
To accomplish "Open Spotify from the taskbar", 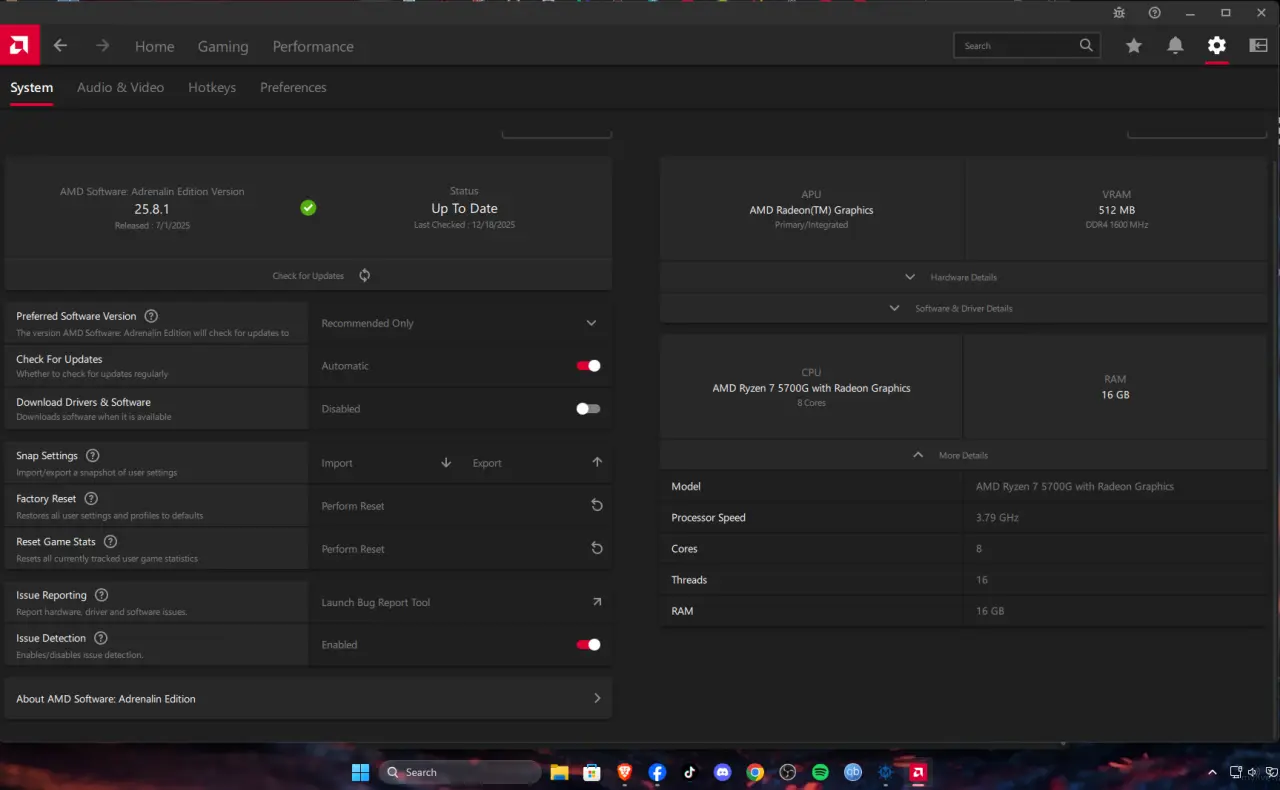I will 820,772.
